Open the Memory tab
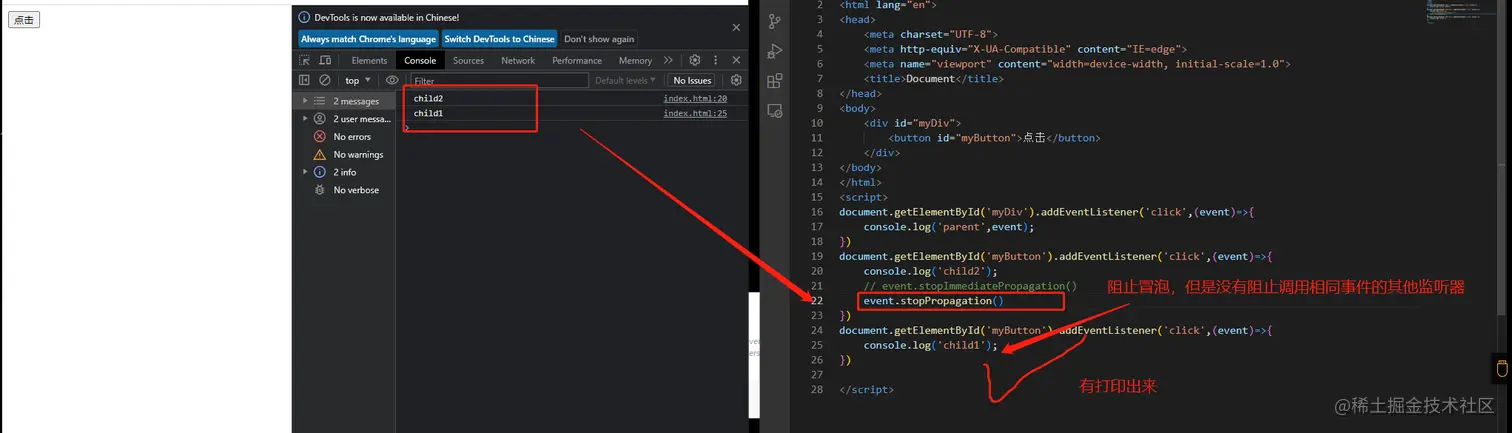The height and width of the screenshot is (433, 1512). [x=635, y=60]
